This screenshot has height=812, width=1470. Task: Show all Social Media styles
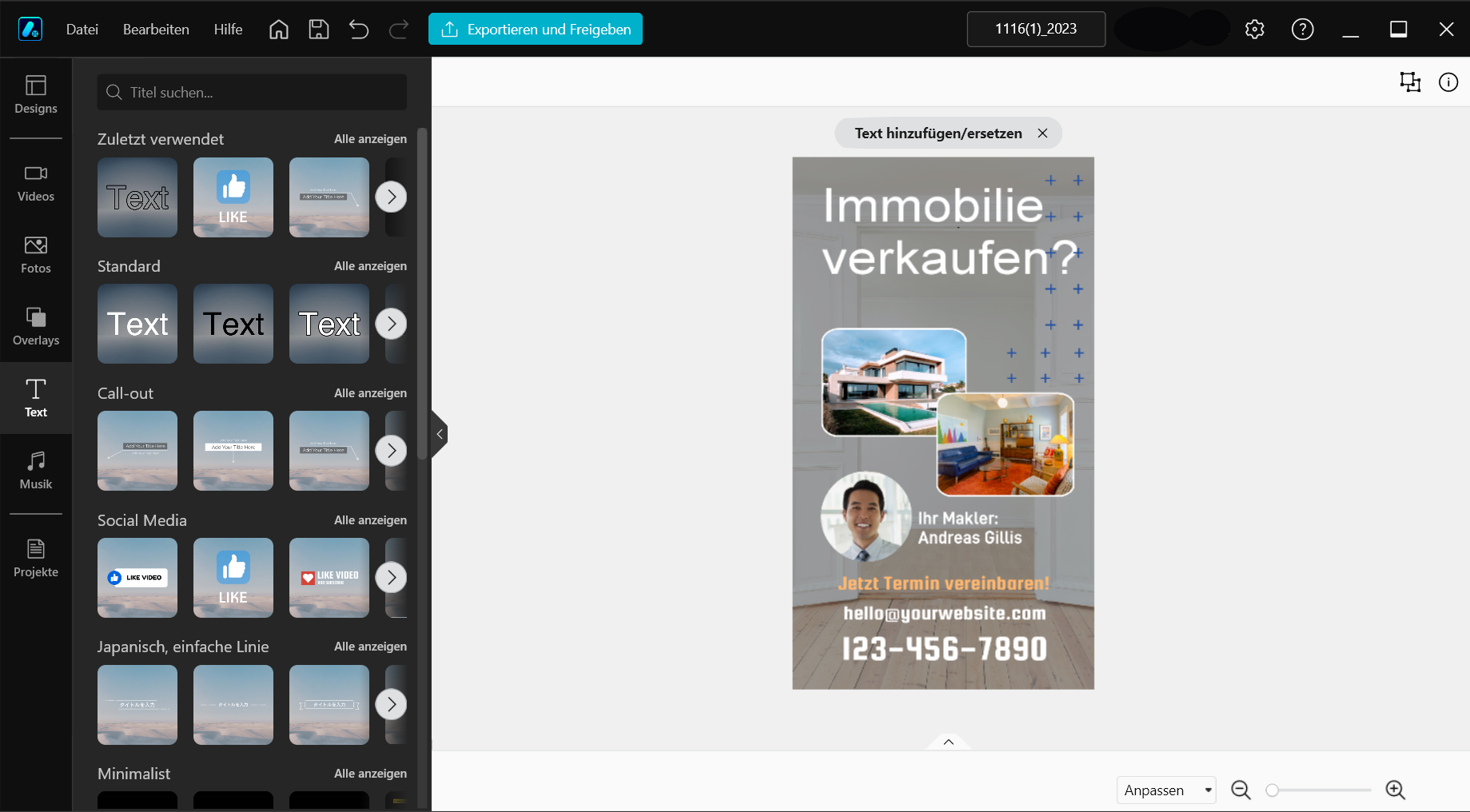point(370,520)
